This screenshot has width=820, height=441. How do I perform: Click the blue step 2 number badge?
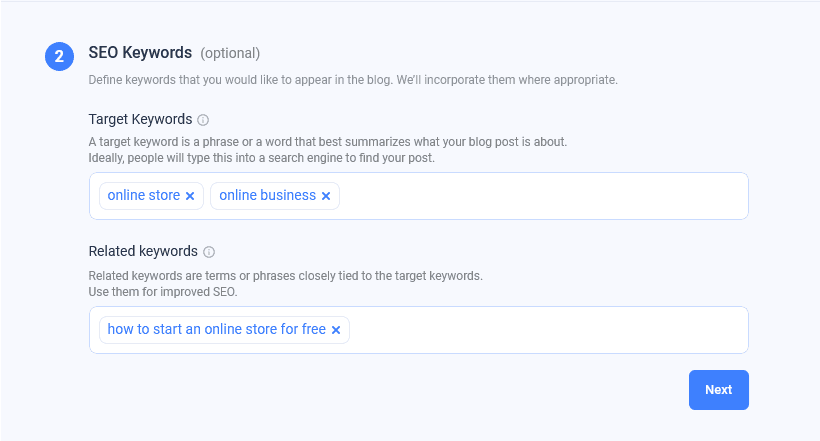60,57
